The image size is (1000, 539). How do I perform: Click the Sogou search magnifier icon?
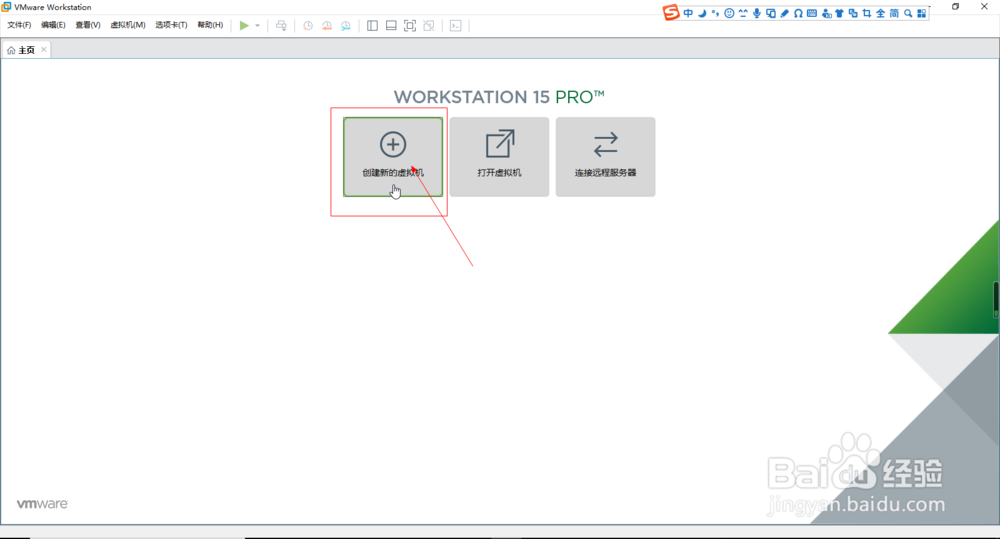pos(908,13)
